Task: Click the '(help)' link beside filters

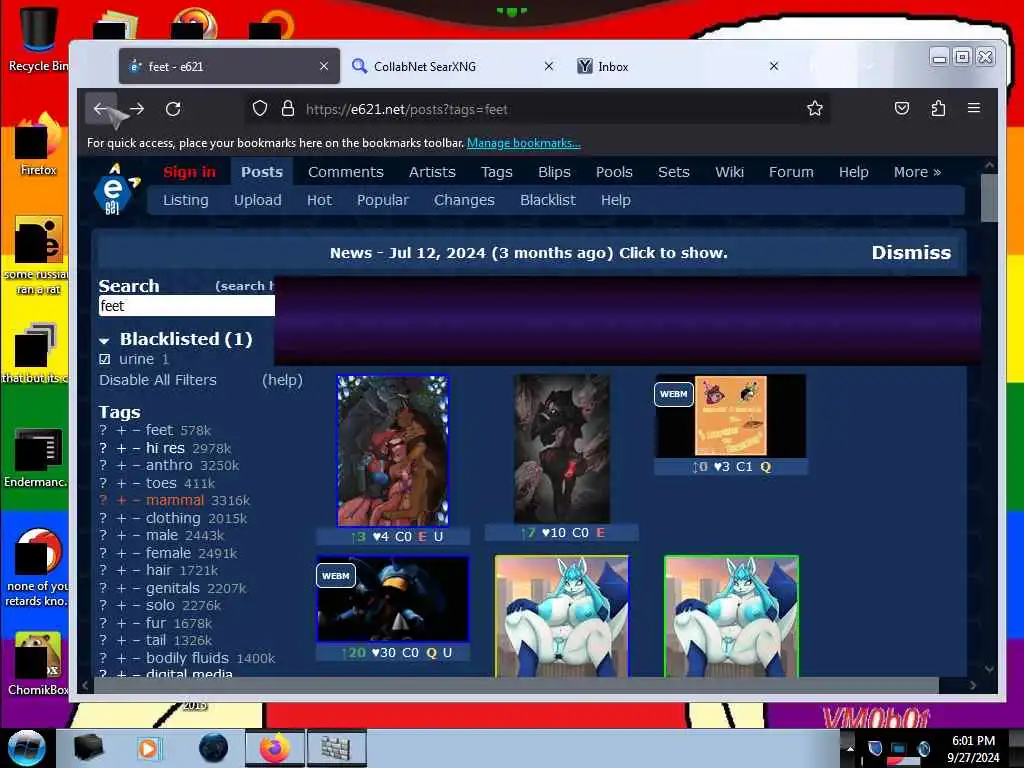Action: 282,380
